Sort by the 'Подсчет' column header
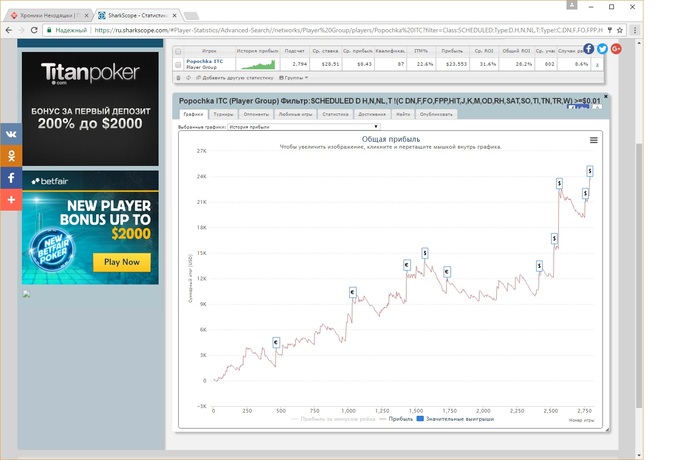The image size is (700, 460). coord(295,51)
